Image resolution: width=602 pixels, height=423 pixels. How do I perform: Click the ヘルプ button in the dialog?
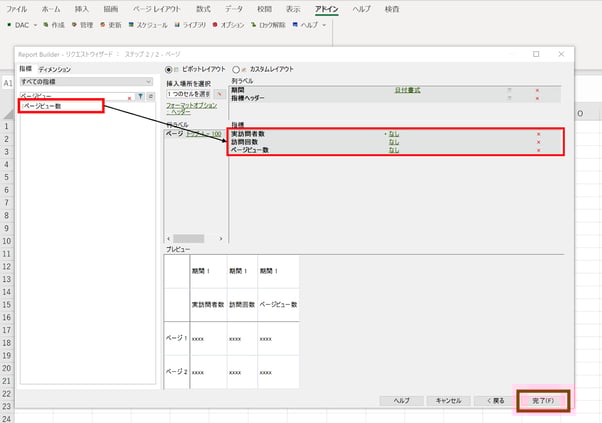(402, 401)
